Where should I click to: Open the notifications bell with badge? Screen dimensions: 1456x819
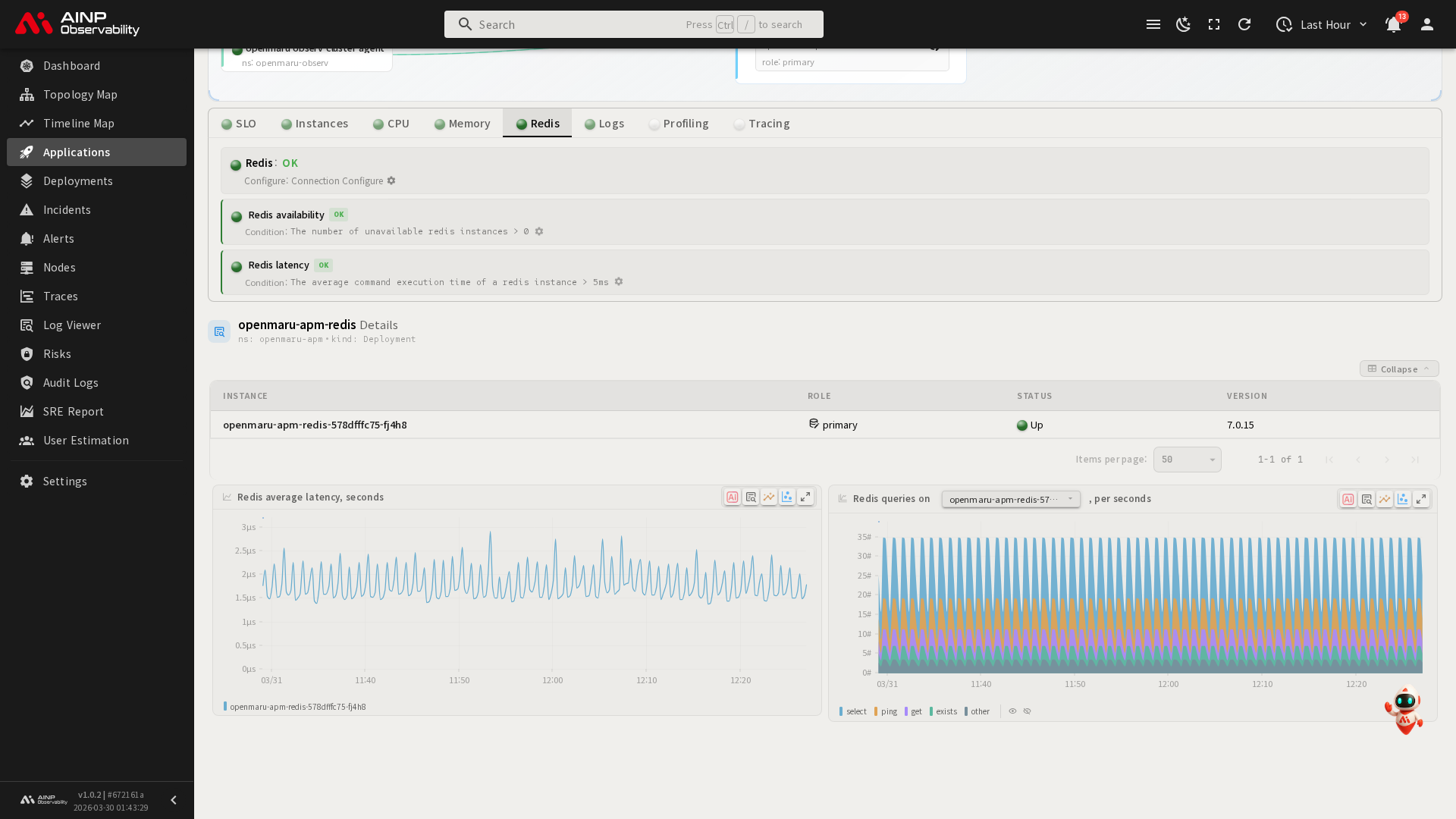pyautogui.click(x=1393, y=24)
